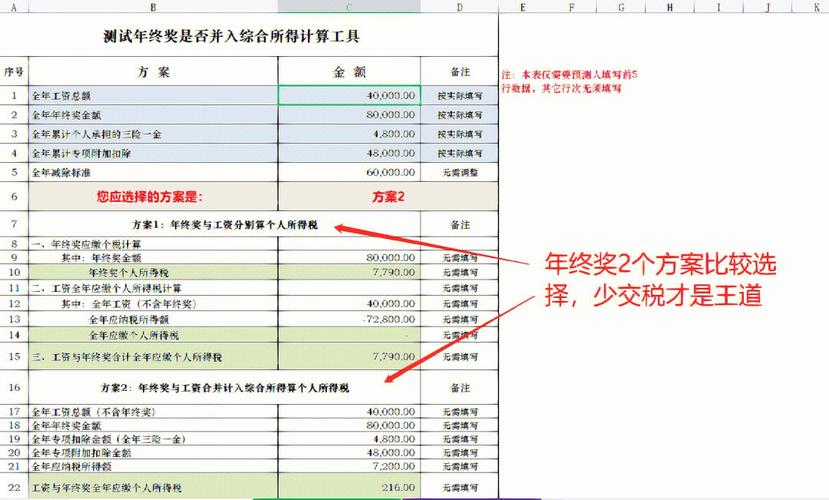Click the 您应选择的方案是 cell
This screenshot has height=500, width=829.
tap(153, 197)
